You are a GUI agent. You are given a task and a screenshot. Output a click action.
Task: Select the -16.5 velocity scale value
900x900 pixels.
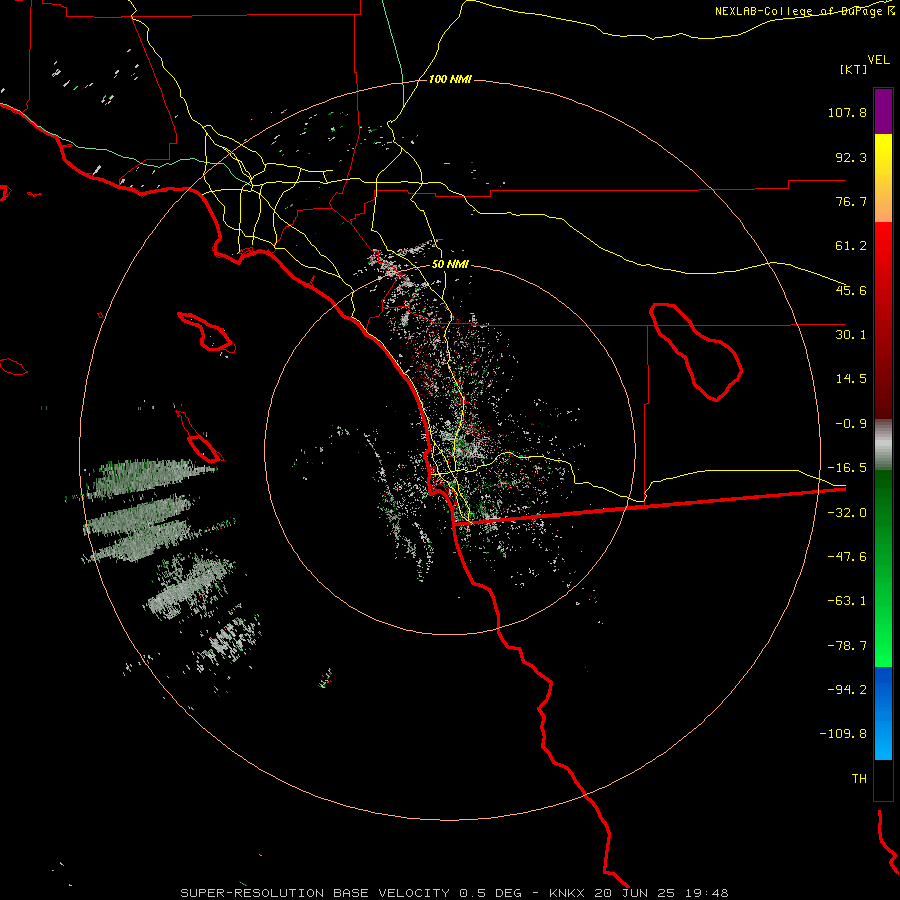pos(847,468)
